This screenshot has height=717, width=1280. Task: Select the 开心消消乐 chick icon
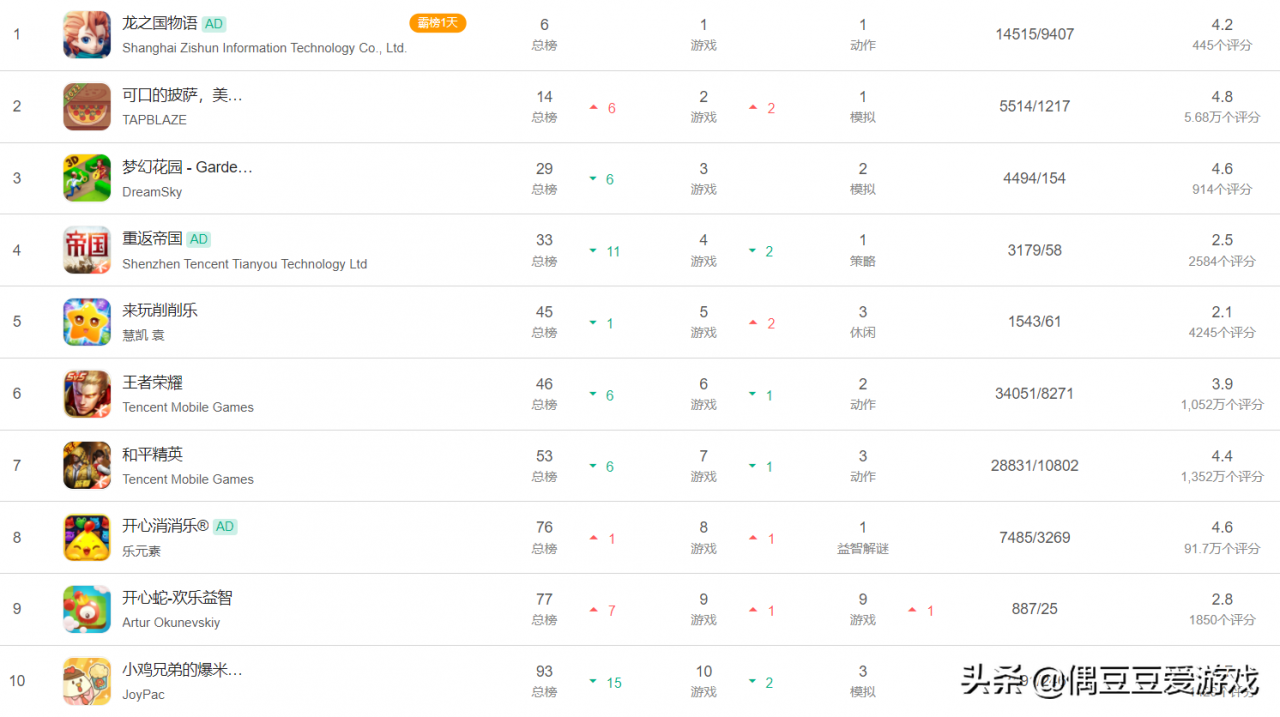pyautogui.click(x=87, y=537)
